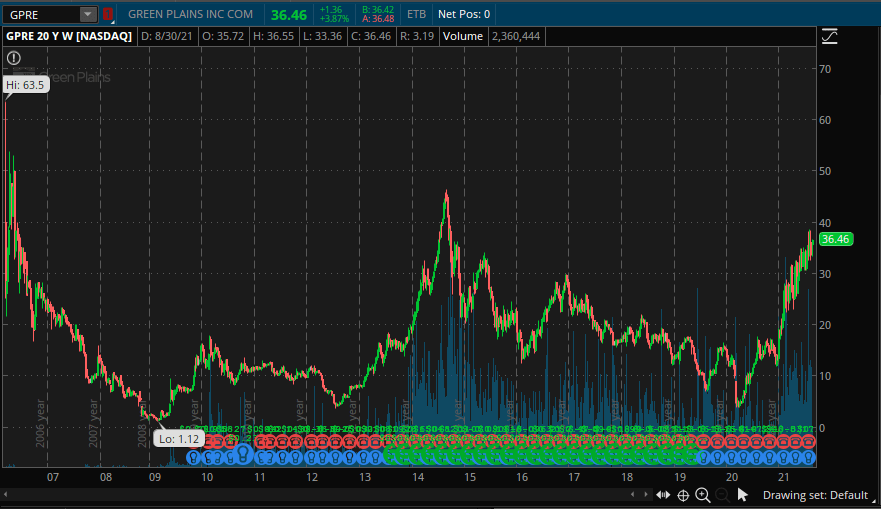The height and width of the screenshot is (509, 881).
Task: Click the GREEN PLAINS INC COM description
Action: point(190,14)
